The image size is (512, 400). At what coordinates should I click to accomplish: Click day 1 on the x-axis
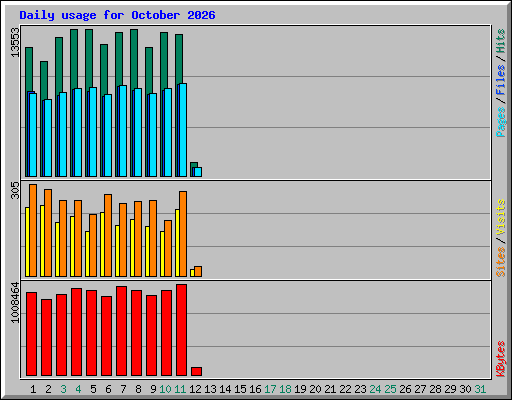click(33, 389)
